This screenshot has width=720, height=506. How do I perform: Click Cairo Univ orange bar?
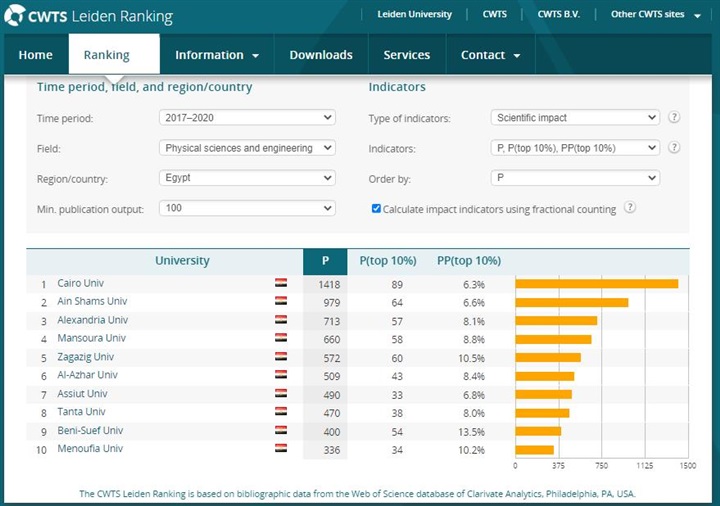click(x=596, y=284)
